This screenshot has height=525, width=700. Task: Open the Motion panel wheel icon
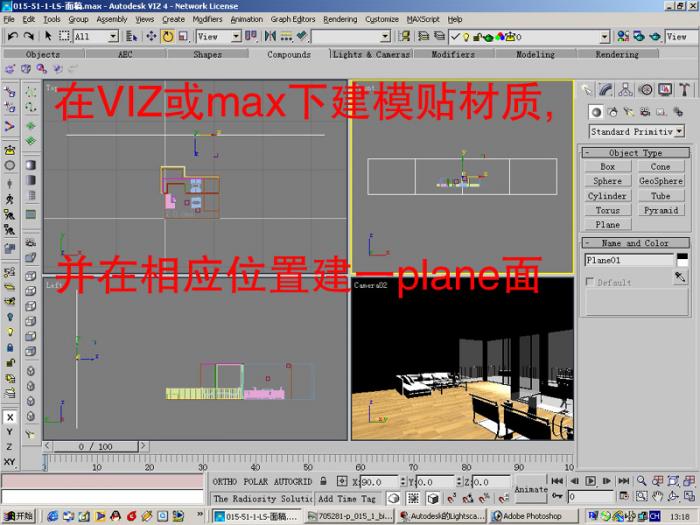point(646,90)
